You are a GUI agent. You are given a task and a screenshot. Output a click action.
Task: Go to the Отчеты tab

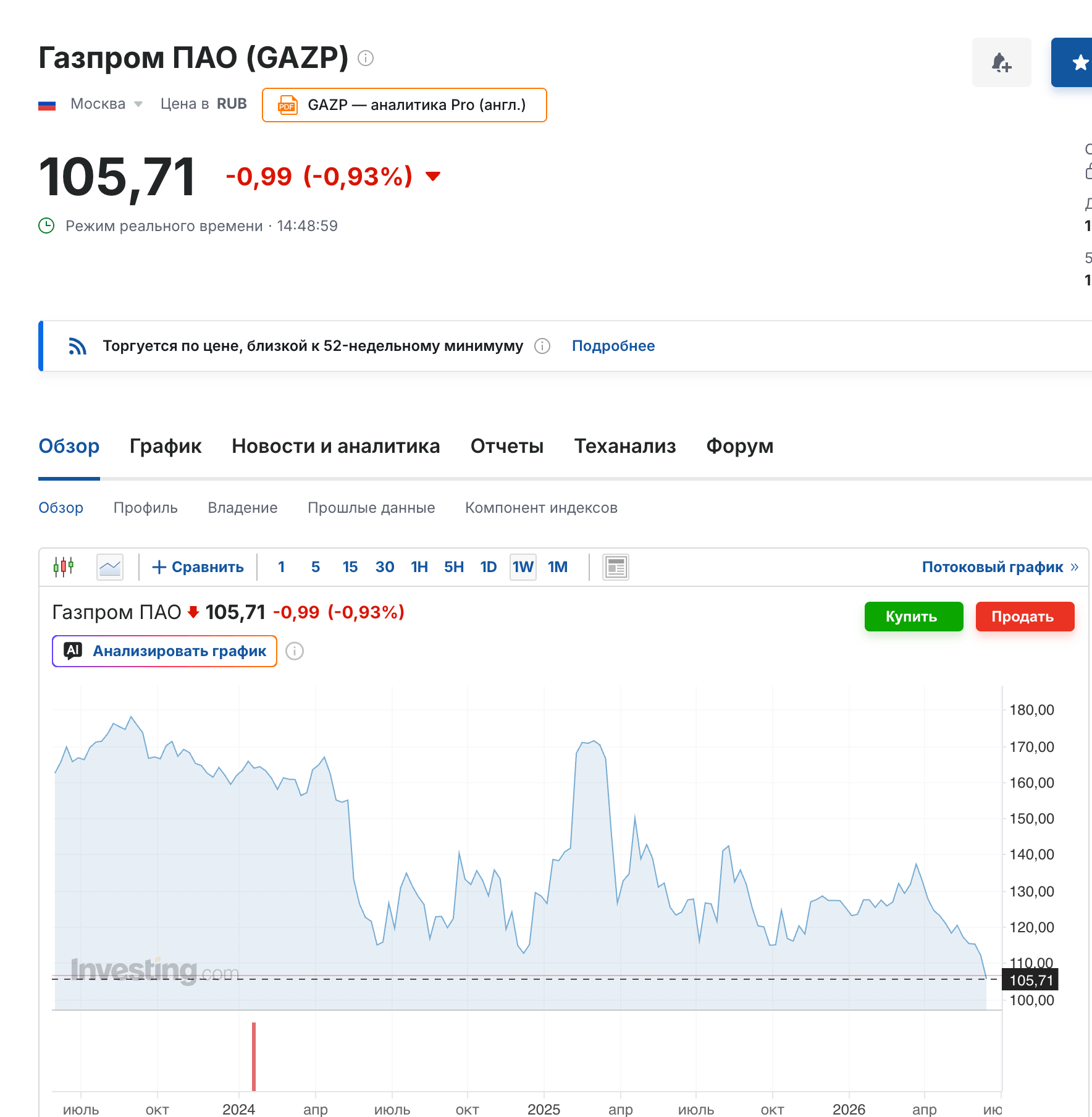point(507,446)
